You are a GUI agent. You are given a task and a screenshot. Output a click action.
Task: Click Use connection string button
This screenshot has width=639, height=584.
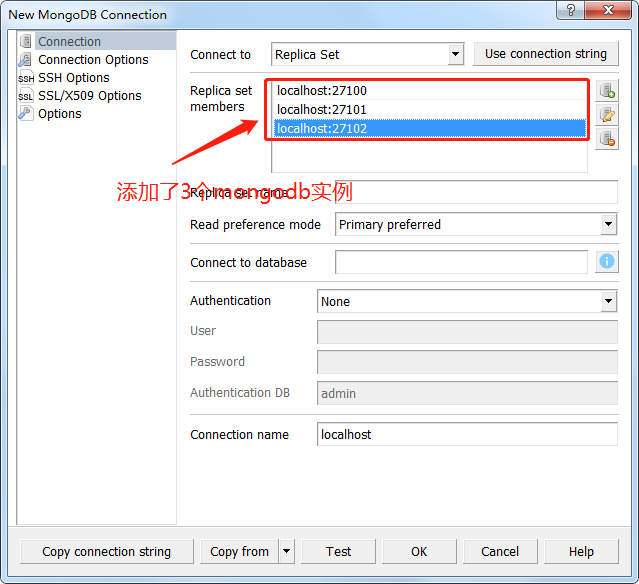point(546,54)
